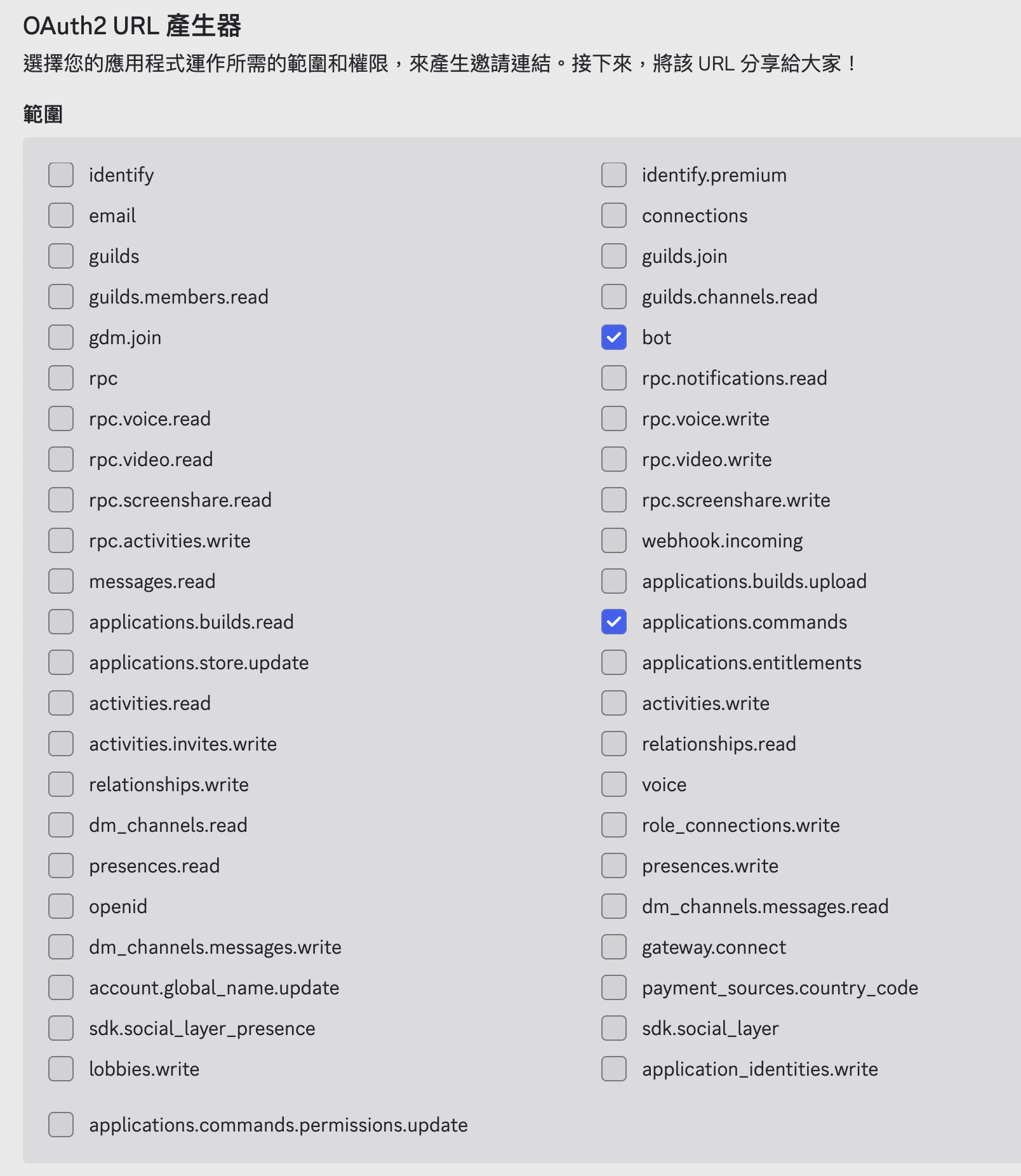Check the rpc.voice.write scope
Image resolution: width=1021 pixels, height=1176 pixels.
(614, 419)
